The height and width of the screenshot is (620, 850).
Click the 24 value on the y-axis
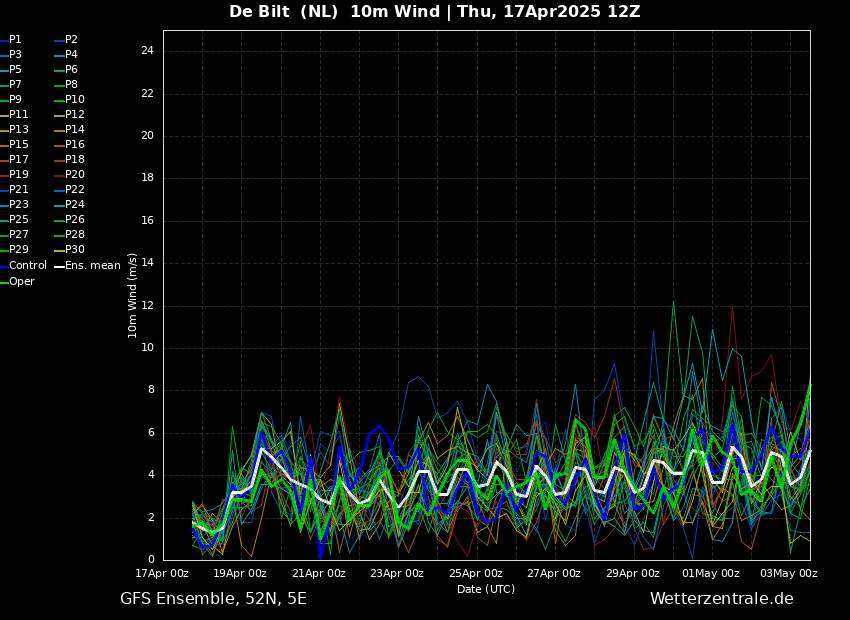pos(147,51)
